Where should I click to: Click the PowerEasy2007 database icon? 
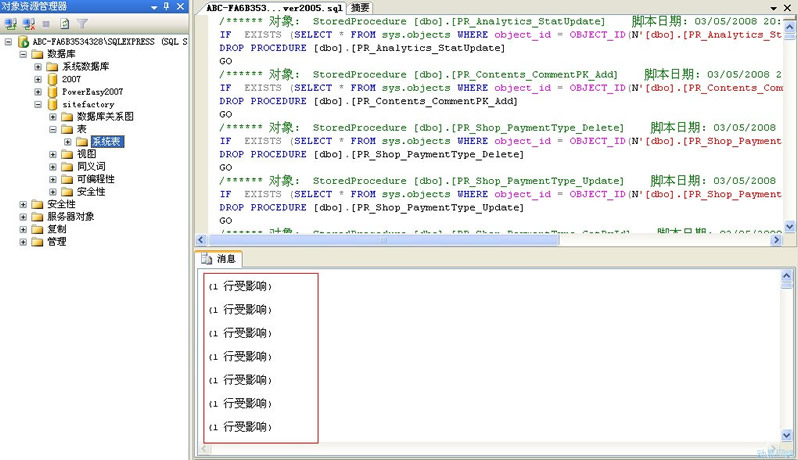click(52, 92)
